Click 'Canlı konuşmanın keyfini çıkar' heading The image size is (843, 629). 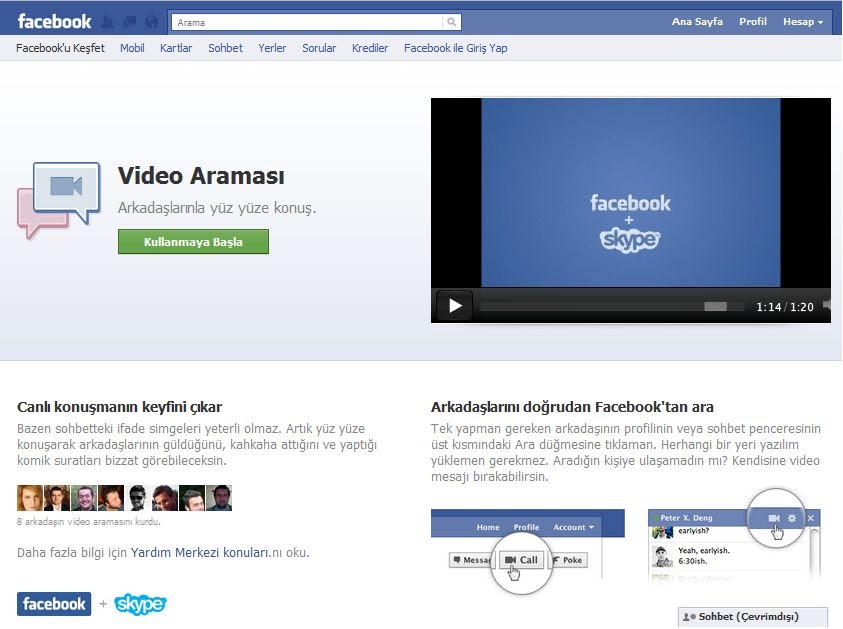[x=119, y=407]
